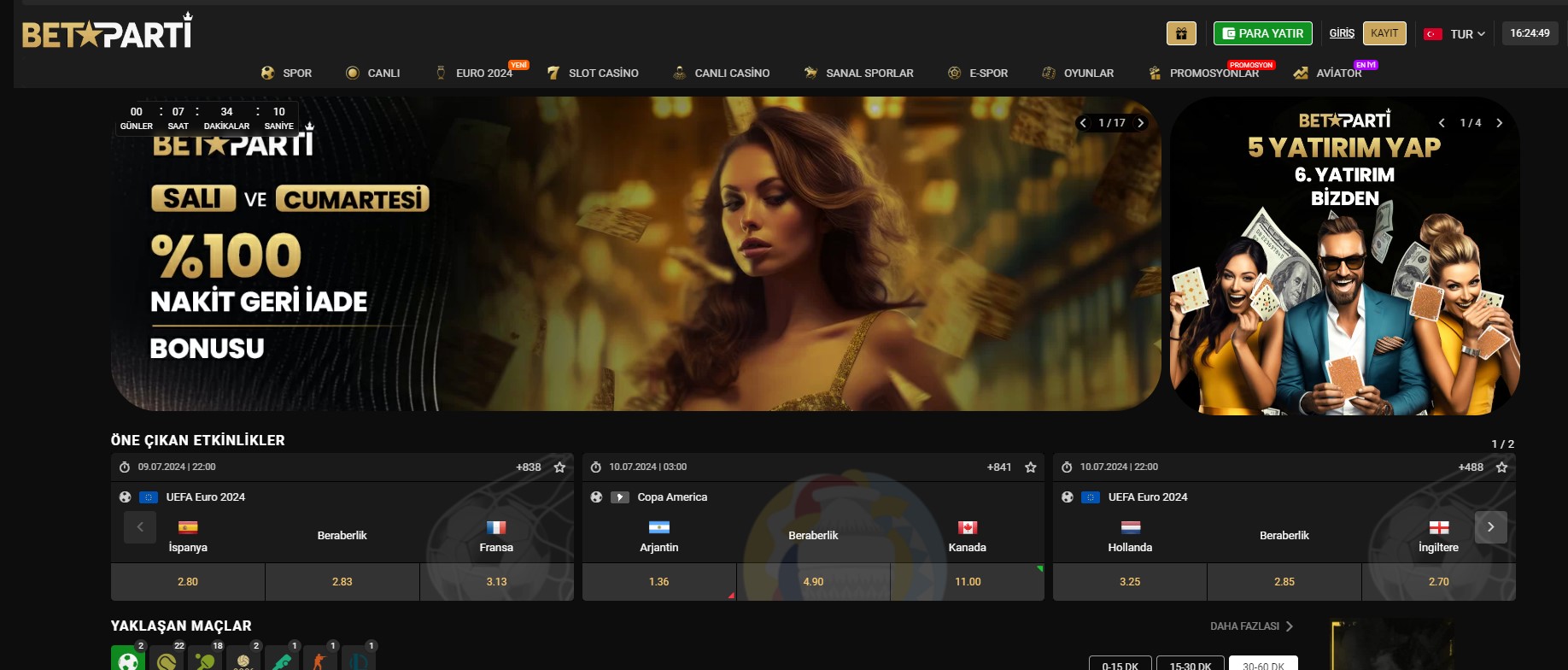Open the %100 Nakit Geri İade banner
Viewport: 1568px width, 670px height.
(x=635, y=254)
